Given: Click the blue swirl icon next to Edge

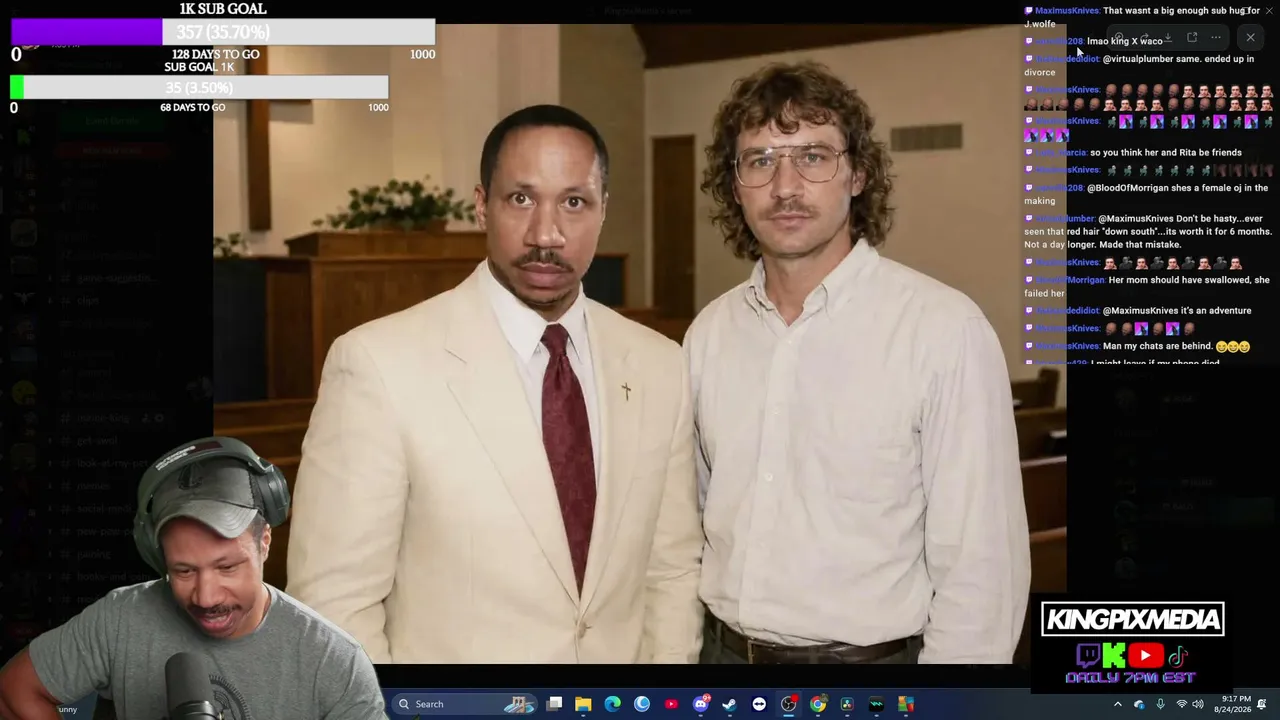Looking at the screenshot, I should click(x=642, y=704).
